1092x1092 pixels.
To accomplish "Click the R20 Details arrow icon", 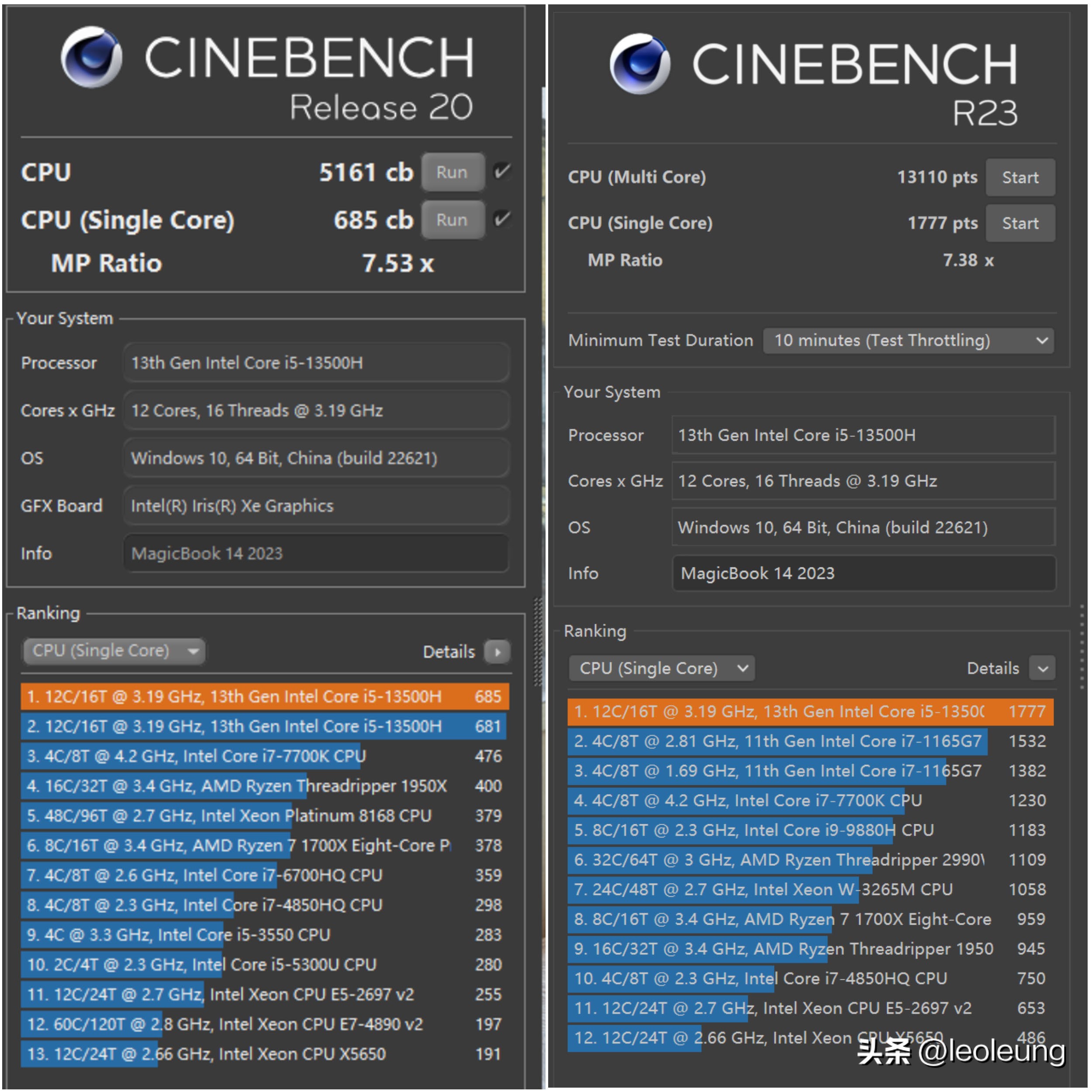I will tap(498, 652).
